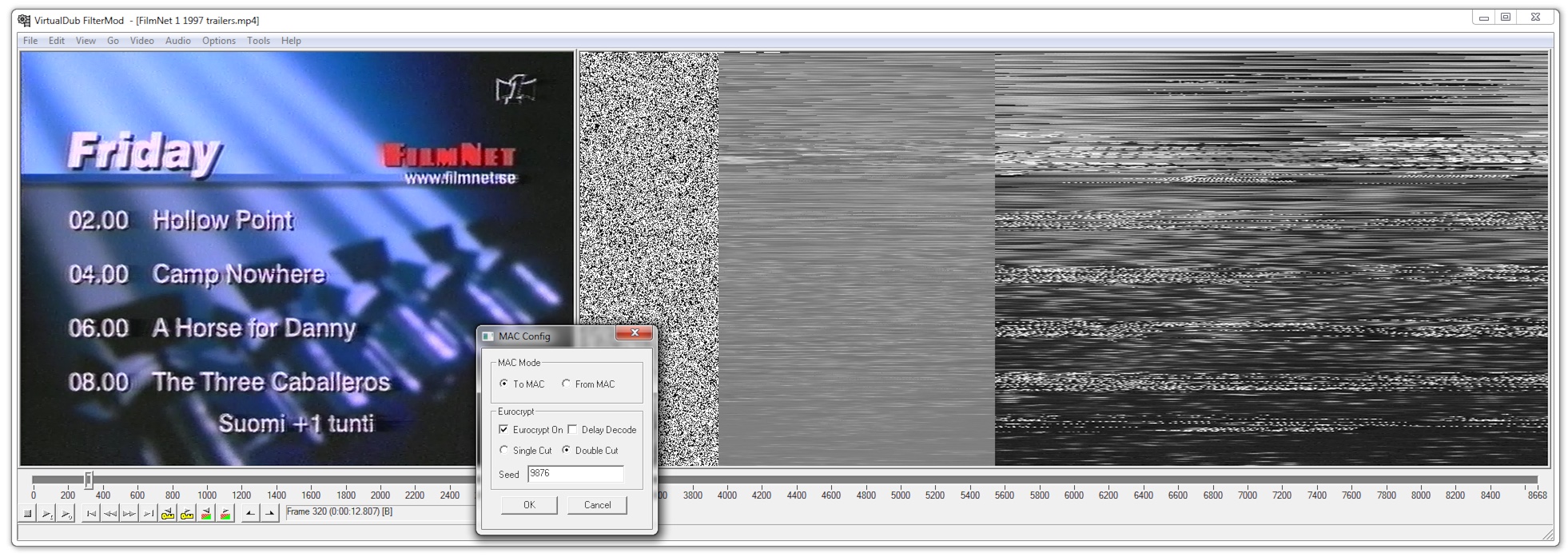This screenshot has width=1568, height=557.
Task: Click the MAC Config dialog title icon
Action: (x=488, y=336)
